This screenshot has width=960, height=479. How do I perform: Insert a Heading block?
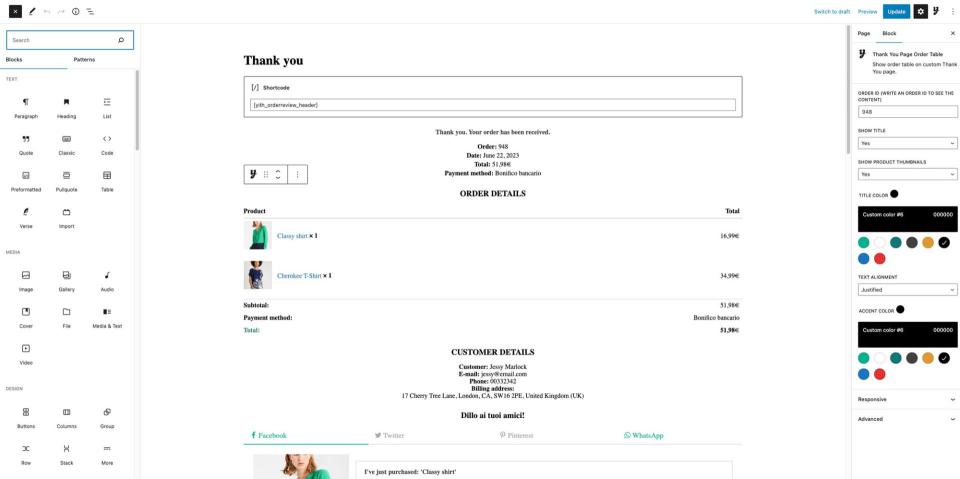pos(66,107)
